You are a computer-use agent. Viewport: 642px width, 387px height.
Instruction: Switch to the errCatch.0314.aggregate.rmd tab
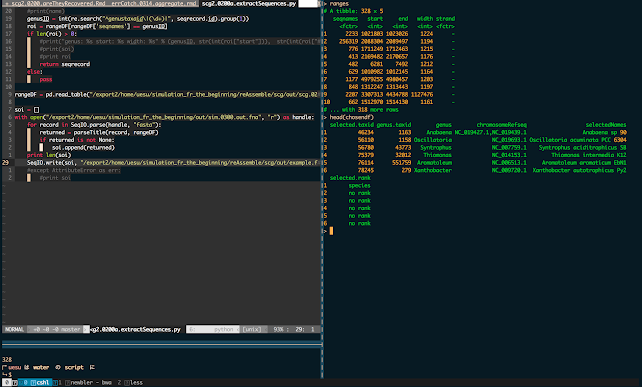click(x=154, y=3)
